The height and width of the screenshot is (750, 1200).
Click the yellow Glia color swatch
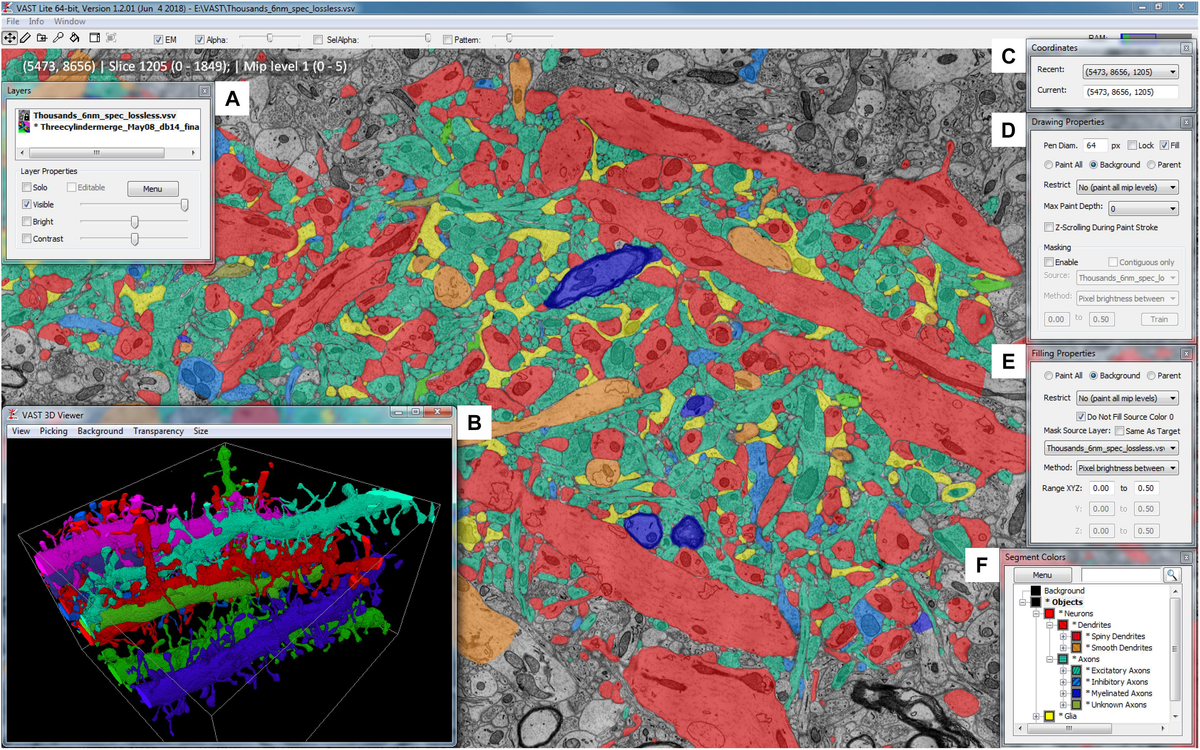1049,716
